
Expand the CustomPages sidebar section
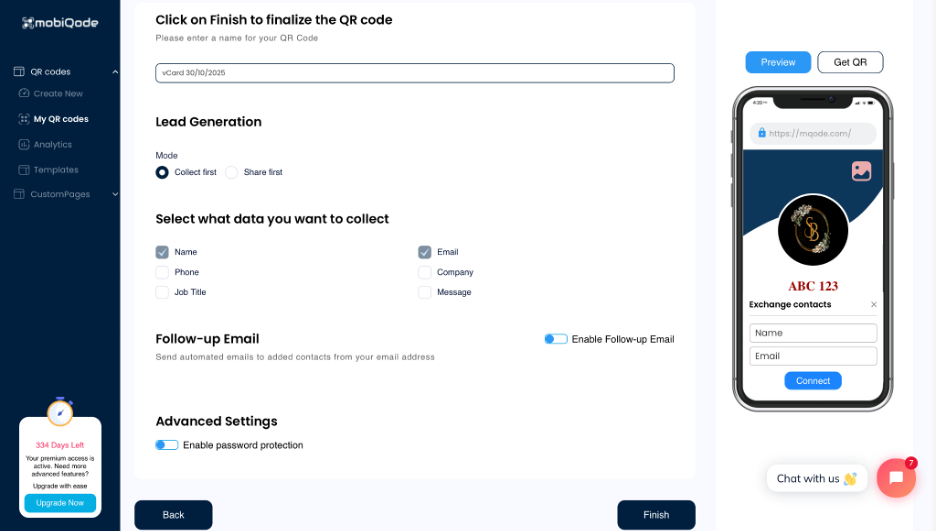(115, 194)
